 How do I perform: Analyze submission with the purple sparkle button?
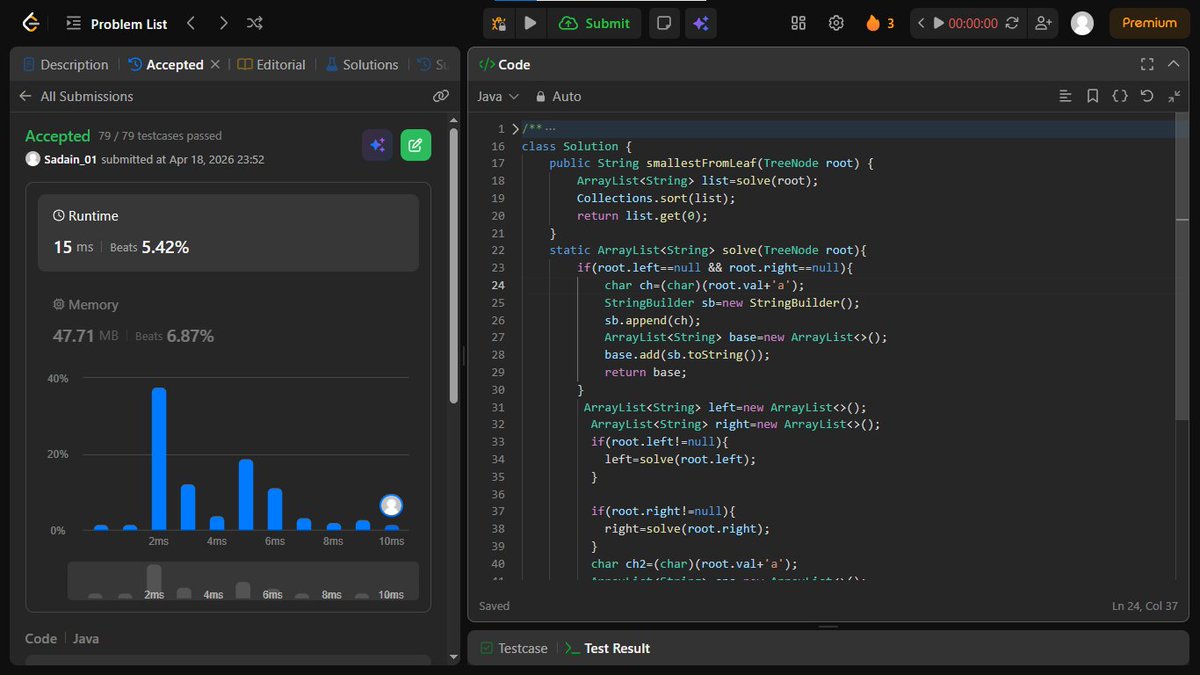pyautogui.click(x=377, y=145)
